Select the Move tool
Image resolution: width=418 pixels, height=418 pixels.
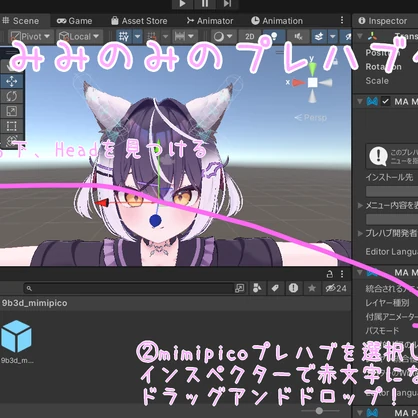coord(12,81)
